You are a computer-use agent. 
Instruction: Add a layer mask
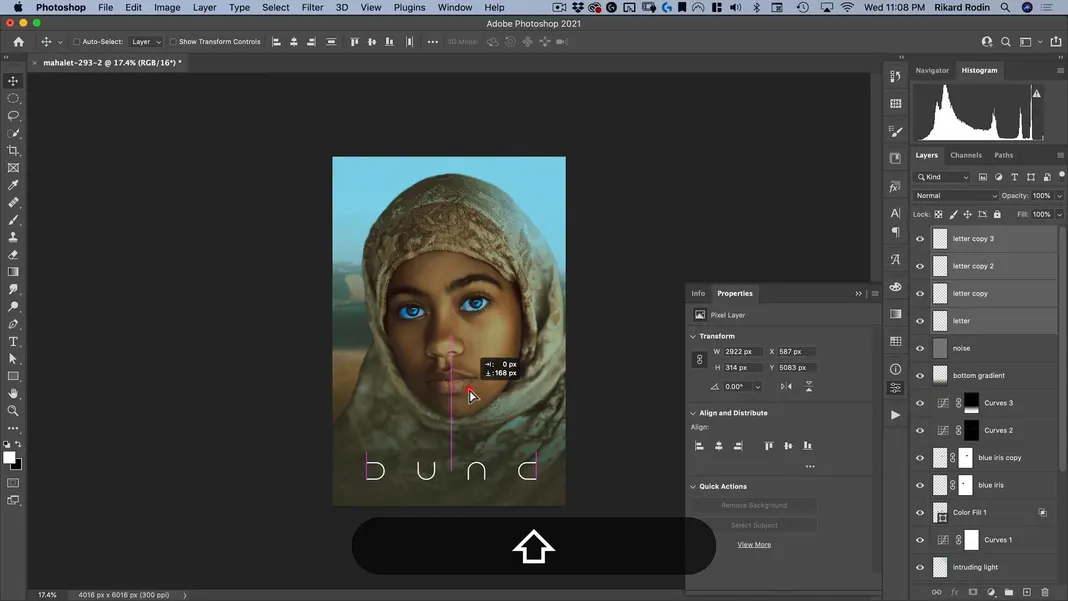pyautogui.click(x=973, y=592)
